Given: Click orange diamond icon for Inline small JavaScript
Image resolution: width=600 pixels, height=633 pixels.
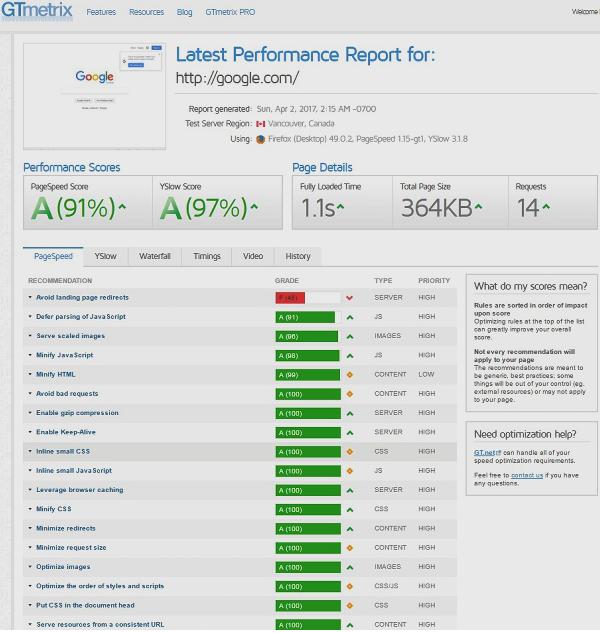Looking at the screenshot, I should coord(350,471).
